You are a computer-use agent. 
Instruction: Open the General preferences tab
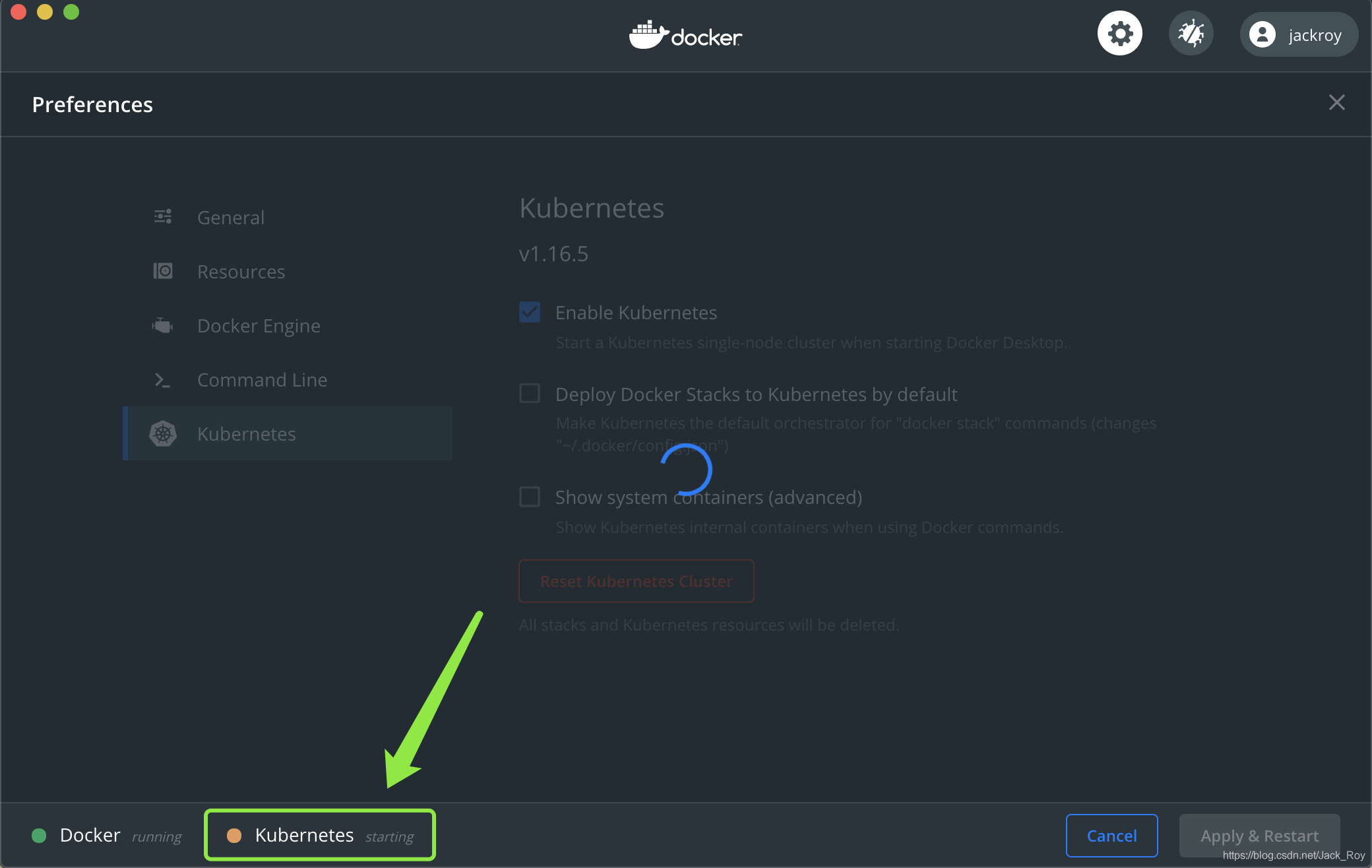point(288,217)
